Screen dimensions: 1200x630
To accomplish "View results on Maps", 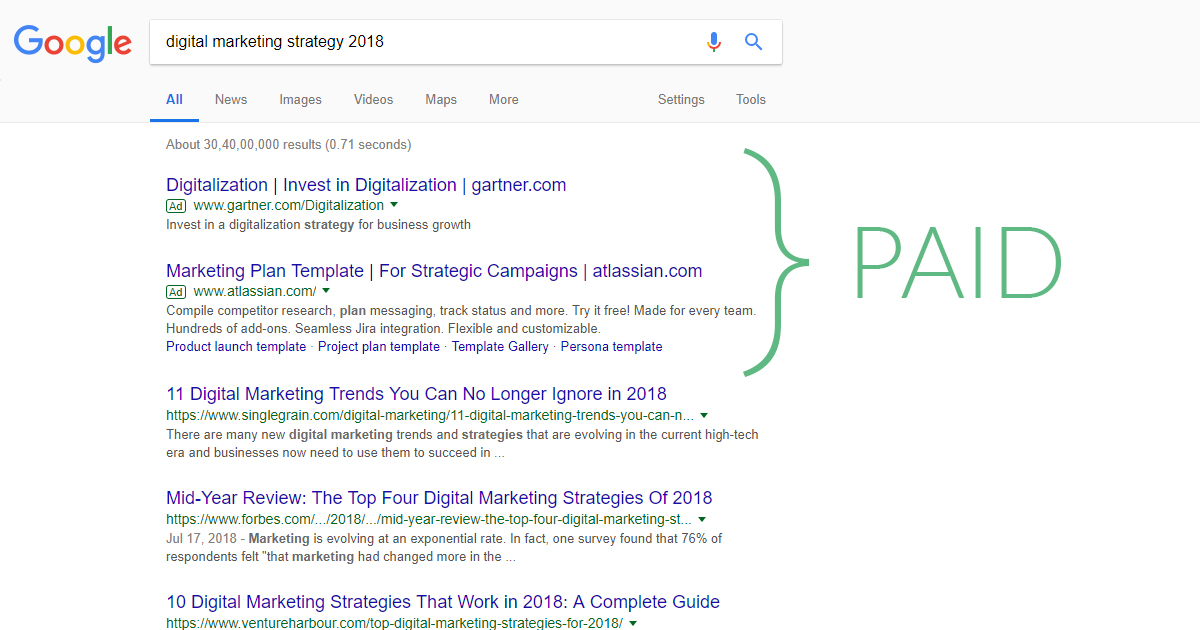I will 440,99.
